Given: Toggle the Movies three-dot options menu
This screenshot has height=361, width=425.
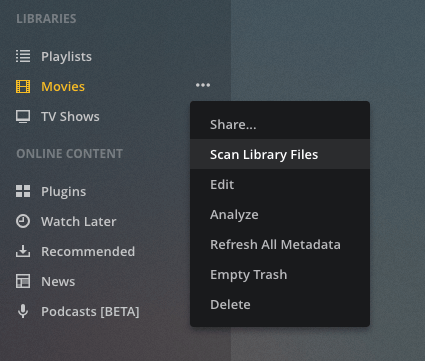Looking at the screenshot, I should click(203, 85).
